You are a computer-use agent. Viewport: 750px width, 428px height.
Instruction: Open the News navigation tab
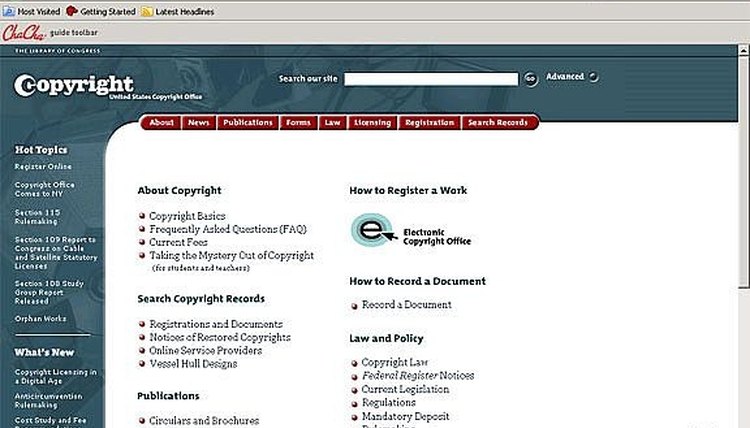click(199, 122)
